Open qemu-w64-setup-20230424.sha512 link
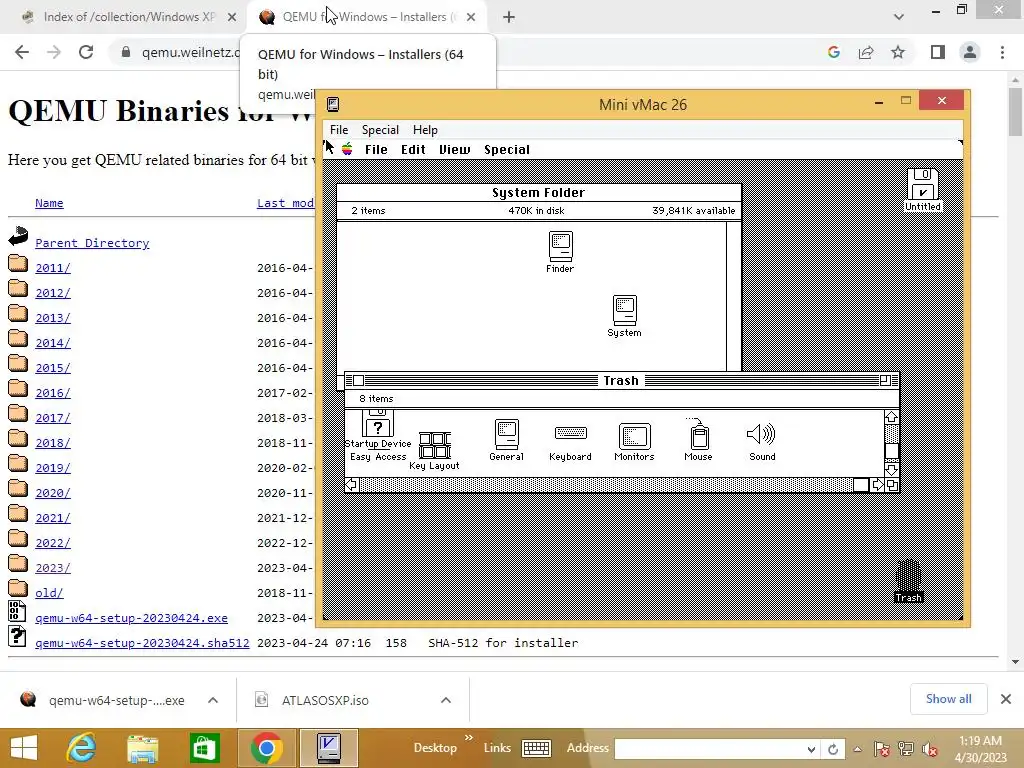Screen dimensions: 1024x768 pos(142,643)
